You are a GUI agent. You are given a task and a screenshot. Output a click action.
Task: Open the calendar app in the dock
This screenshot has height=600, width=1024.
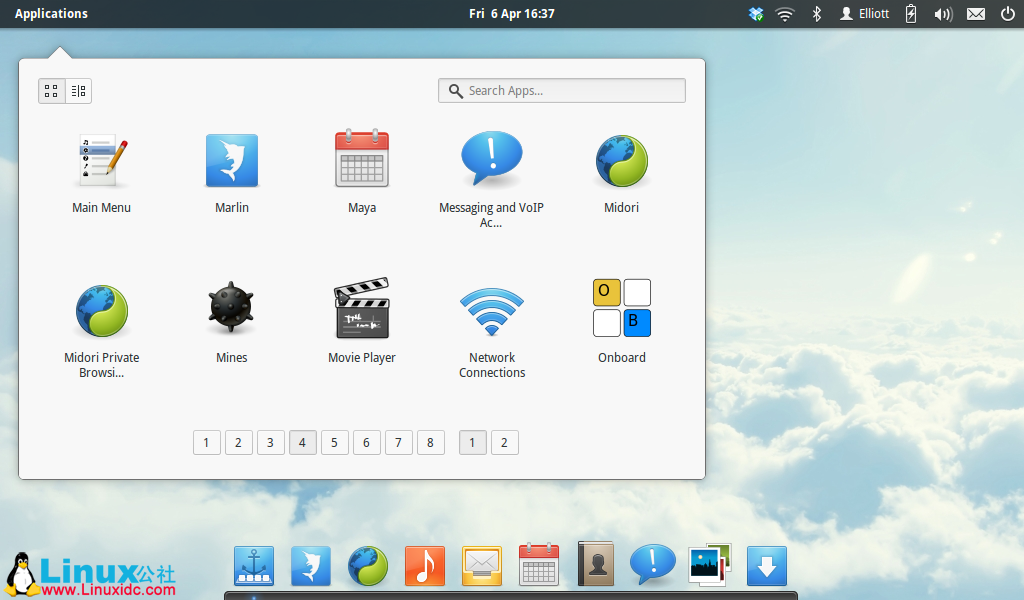click(x=539, y=564)
